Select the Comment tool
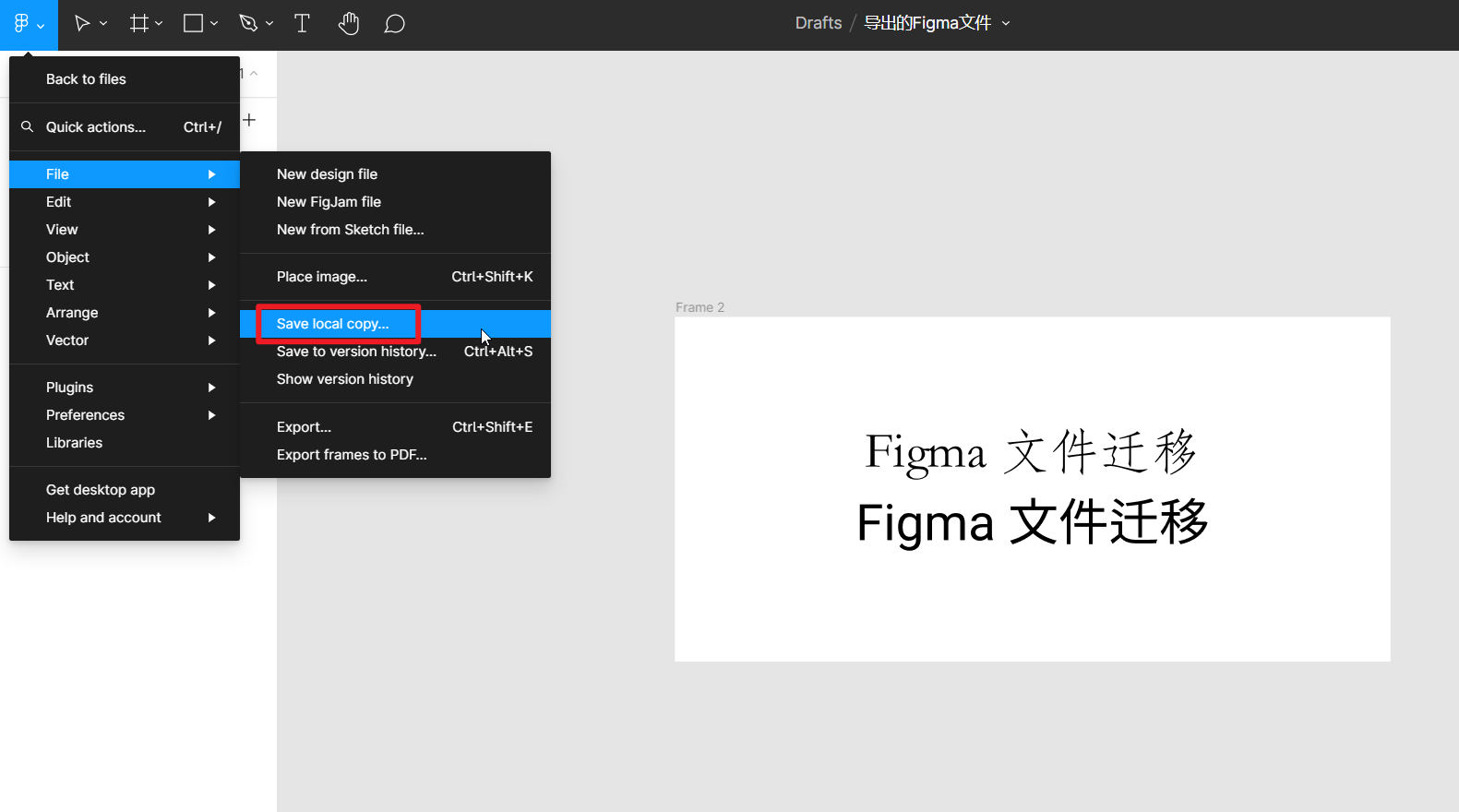1459x812 pixels. click(x=394, y=24)
